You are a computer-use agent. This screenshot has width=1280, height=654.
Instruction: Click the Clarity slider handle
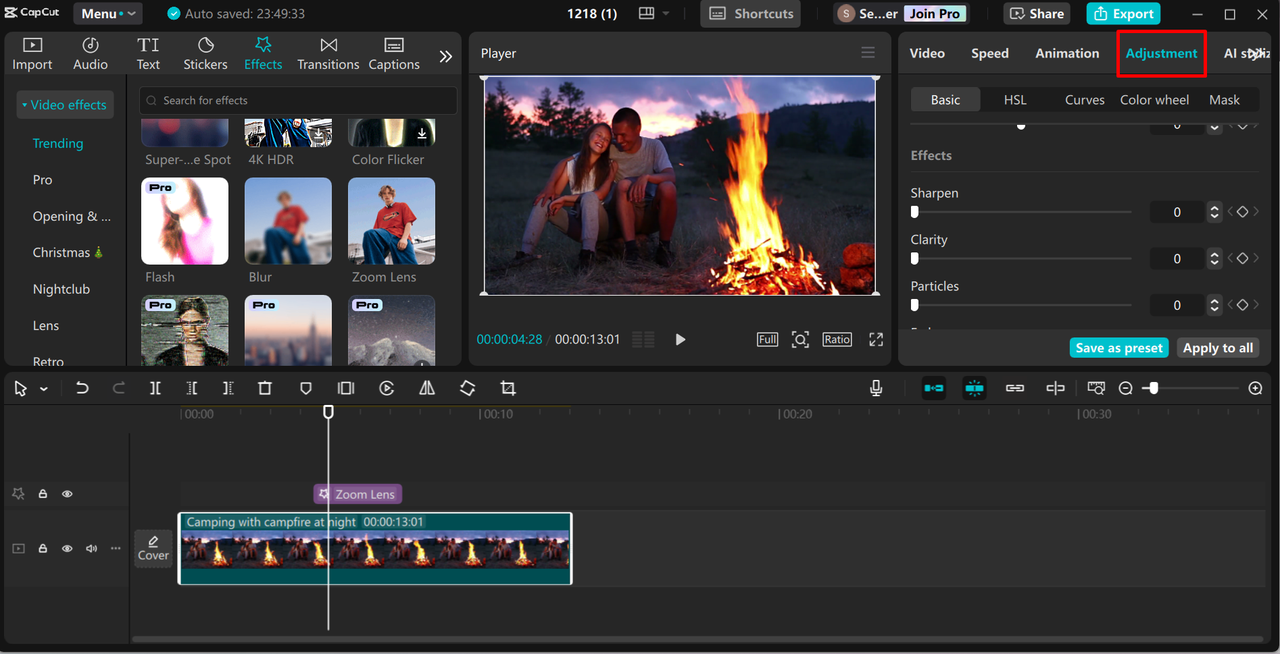tap(914, 258)
